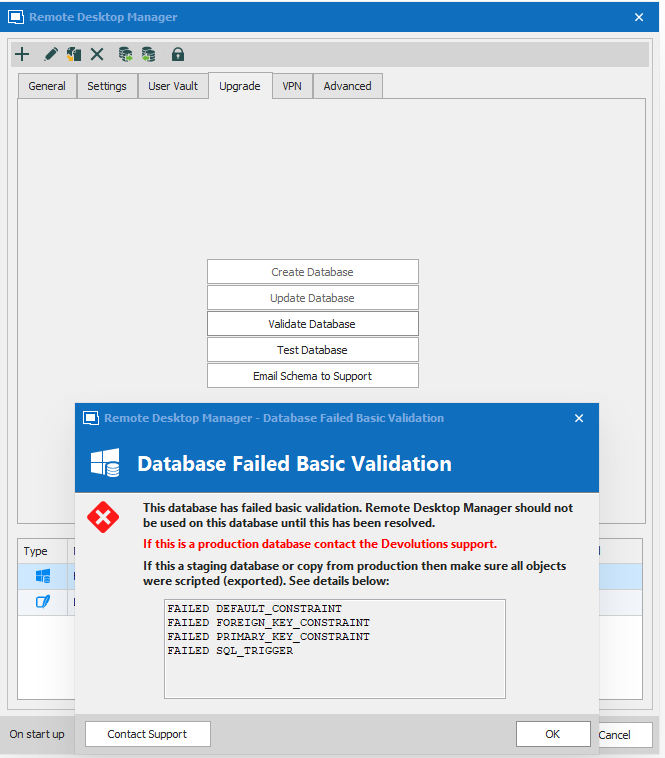Screen dimensions: 665x758
Task: Click Cancel in the main window
Action: [x=625, y=735]
